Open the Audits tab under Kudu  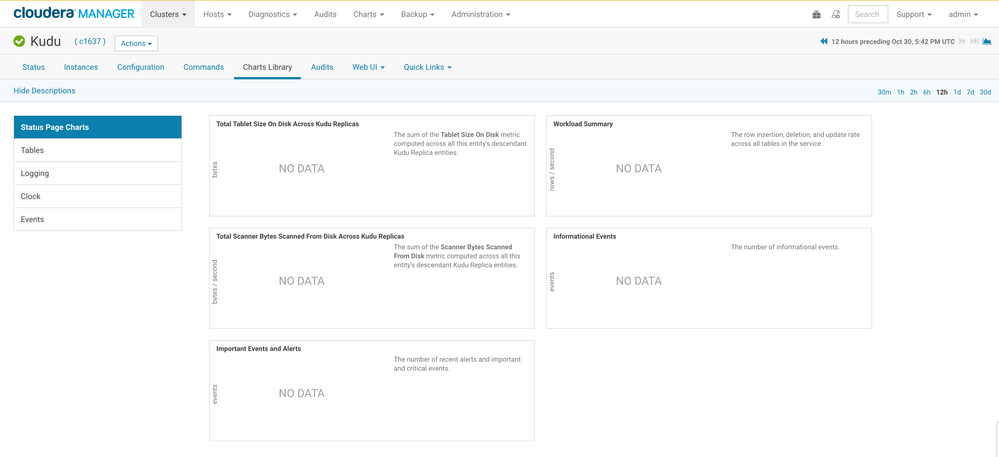tap(322, 67)
